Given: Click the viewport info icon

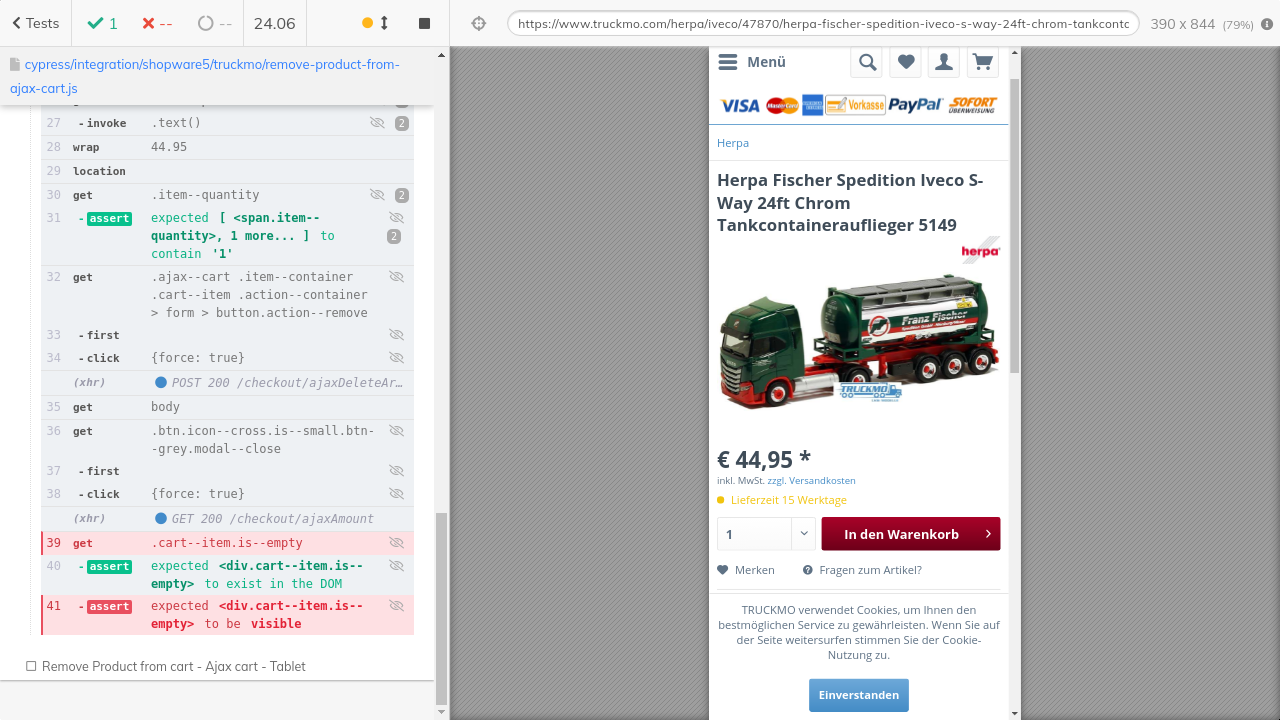Looking at the screenshot, I should [1267, 23].
